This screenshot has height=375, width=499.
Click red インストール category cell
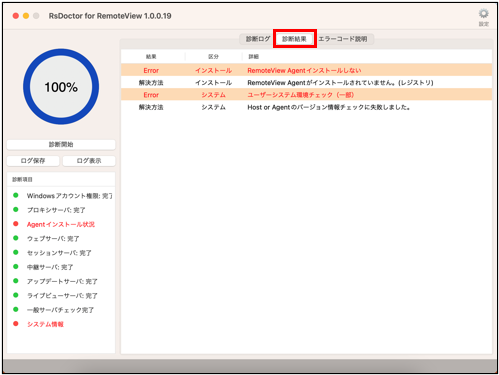213,71
